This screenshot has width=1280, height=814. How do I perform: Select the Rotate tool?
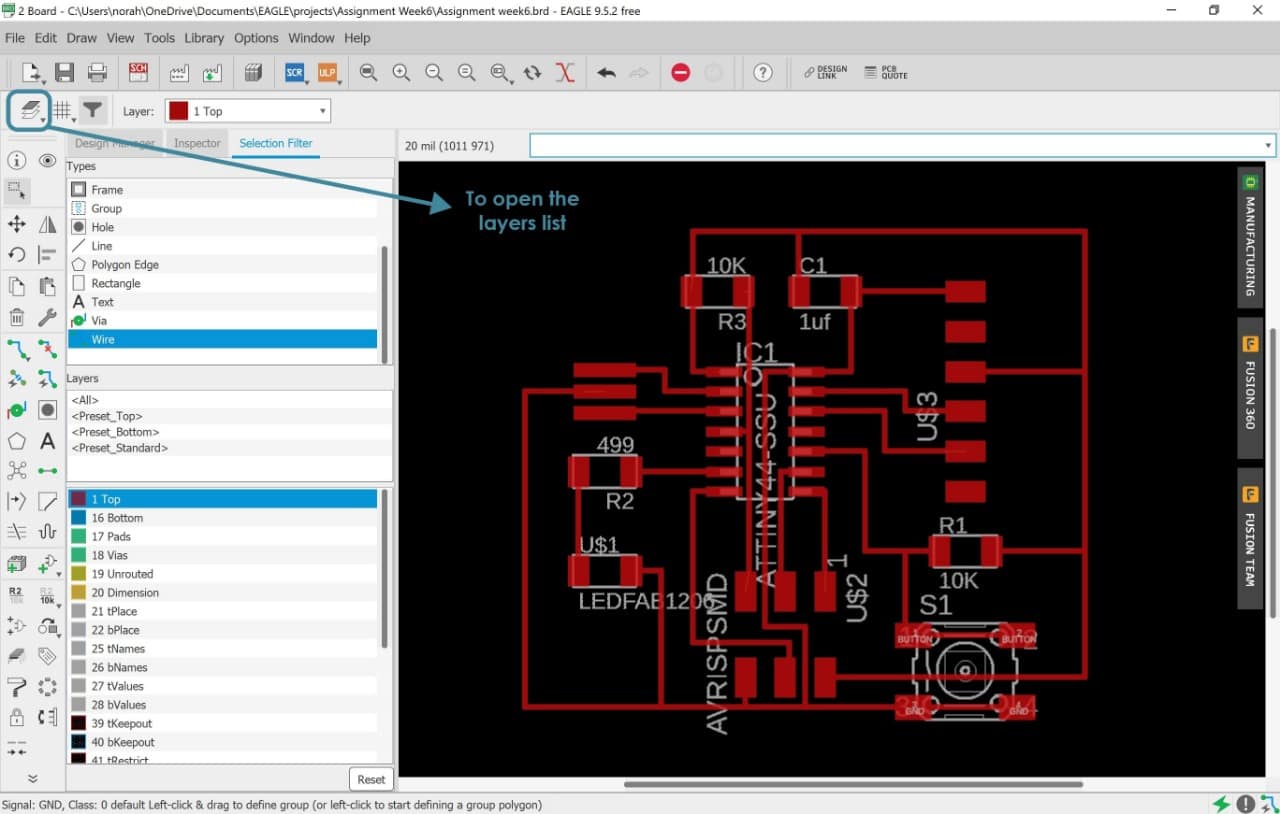tap(17, 255)
